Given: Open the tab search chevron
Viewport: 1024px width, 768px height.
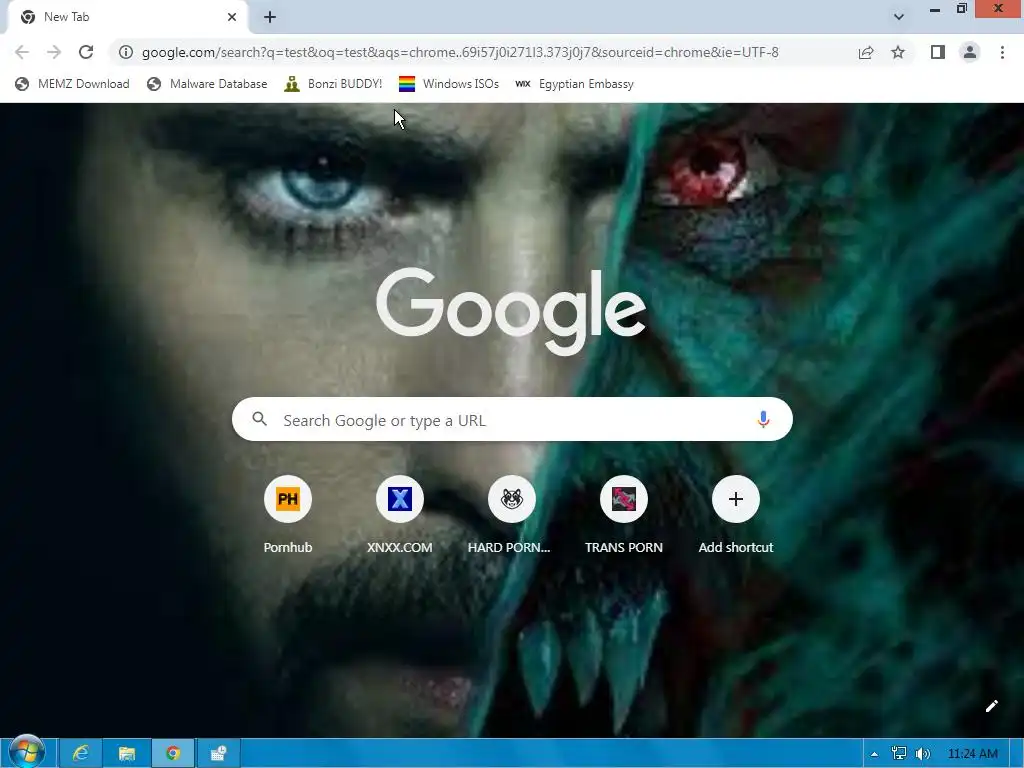Looking at the screenshot, I should 899,17.
